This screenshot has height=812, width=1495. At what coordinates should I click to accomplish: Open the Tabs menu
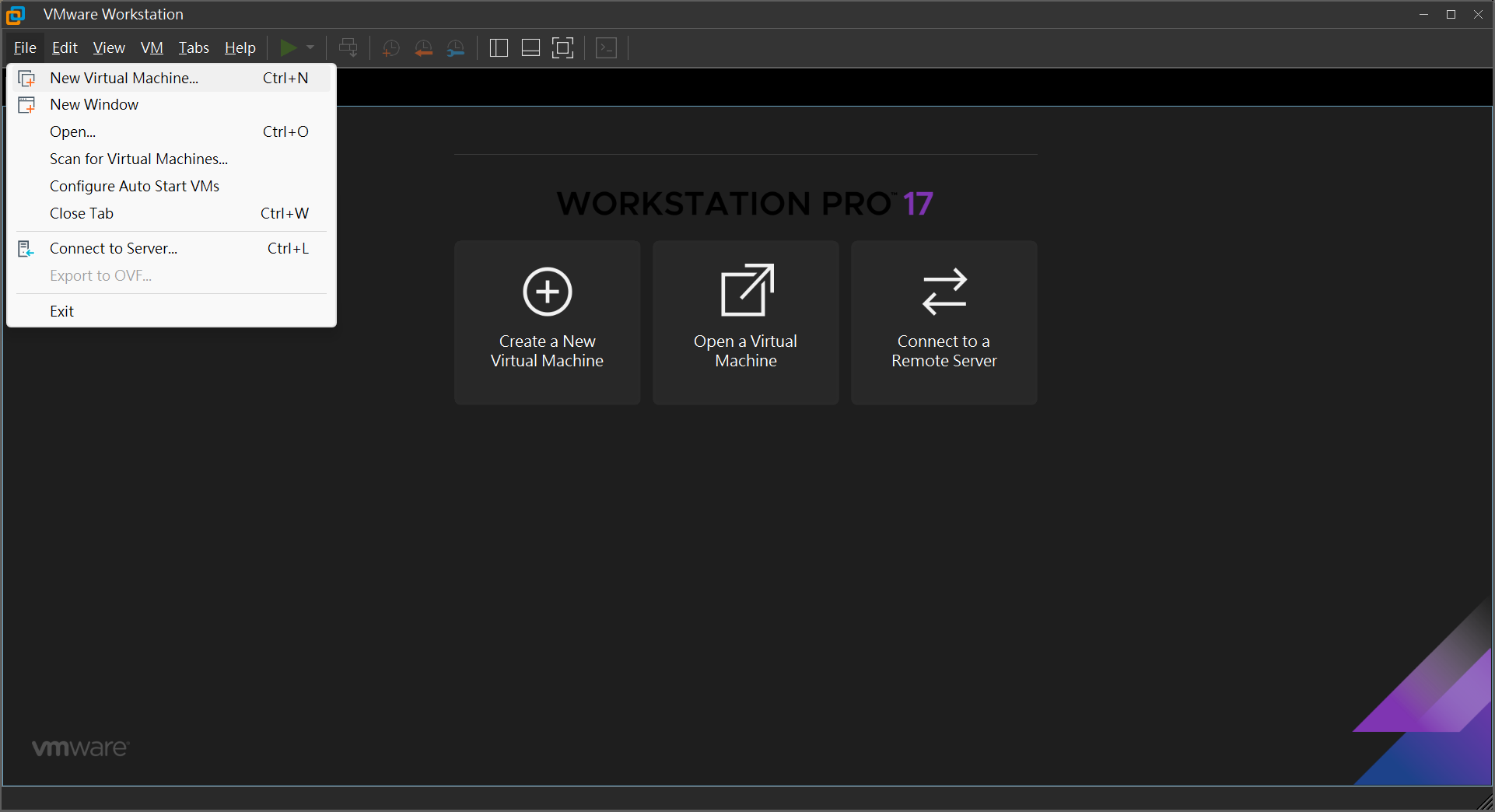(194, 48)
